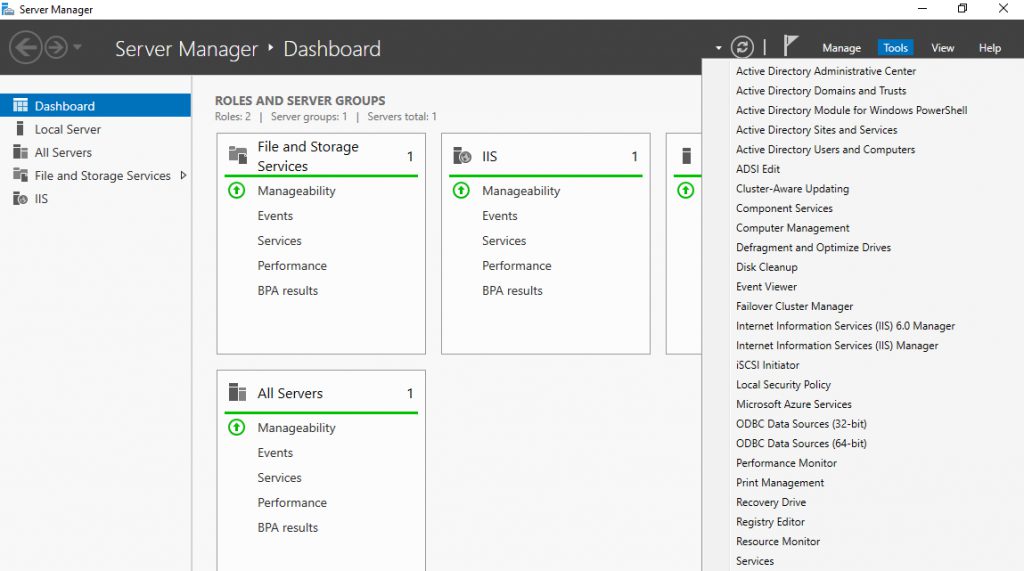Click the IIS tile icon
1024x571 pixels.
pos(462,155)
